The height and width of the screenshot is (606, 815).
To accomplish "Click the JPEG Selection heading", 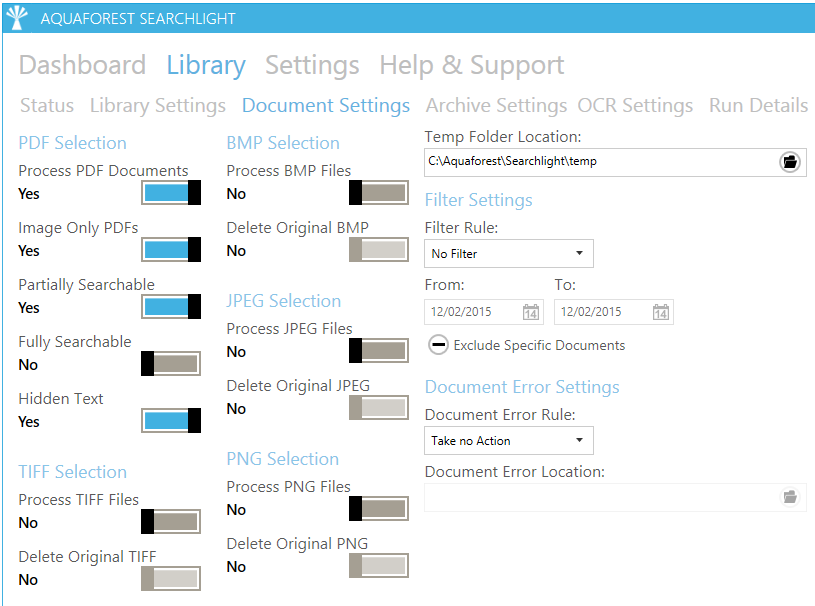I will click(283, 301).
